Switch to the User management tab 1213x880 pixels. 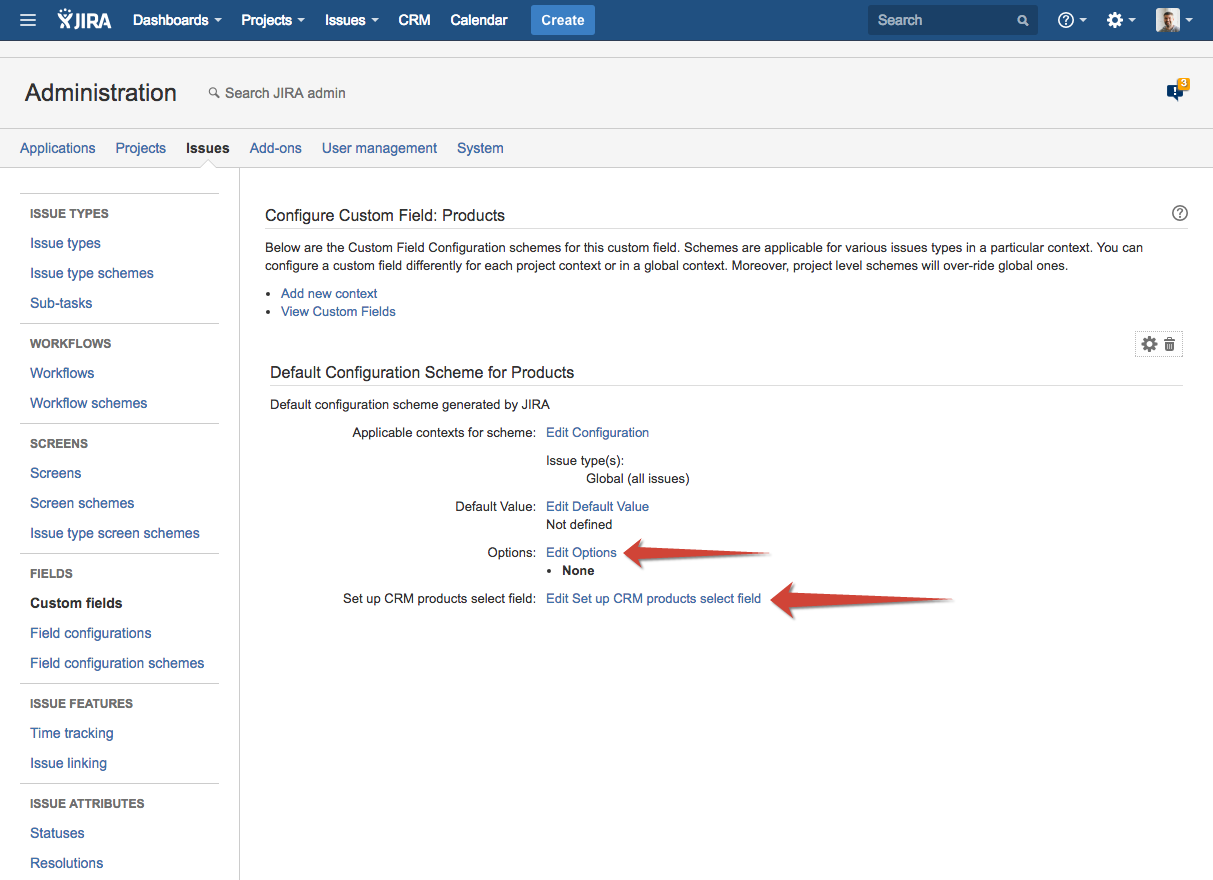coord(379,148)
